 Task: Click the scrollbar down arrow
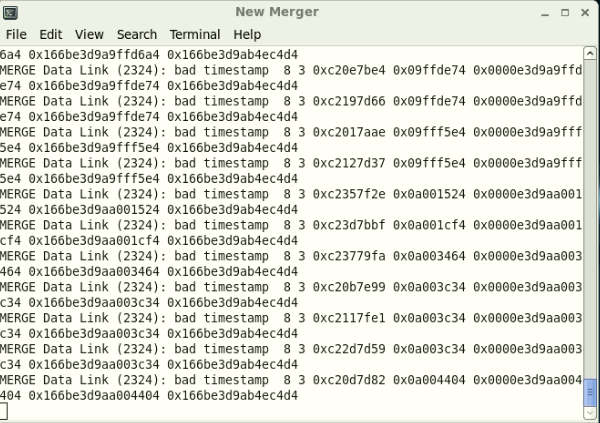pyautogui.click(x=590, y=413)
